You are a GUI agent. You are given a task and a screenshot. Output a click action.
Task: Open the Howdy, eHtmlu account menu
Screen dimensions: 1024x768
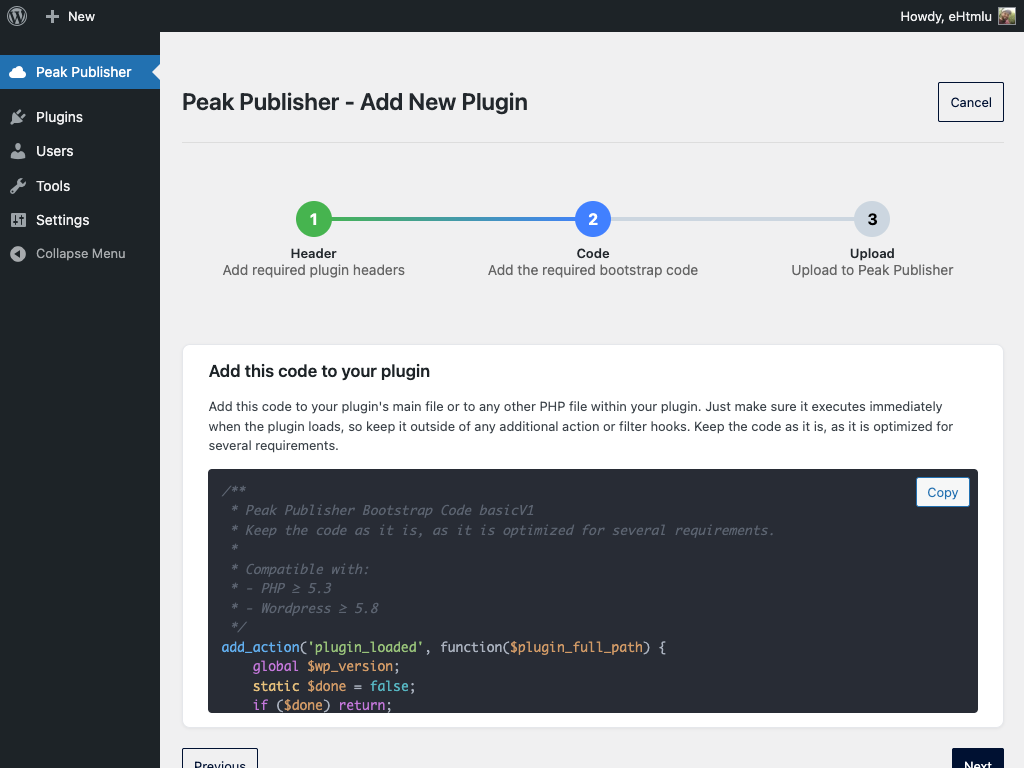coord(946,16)
